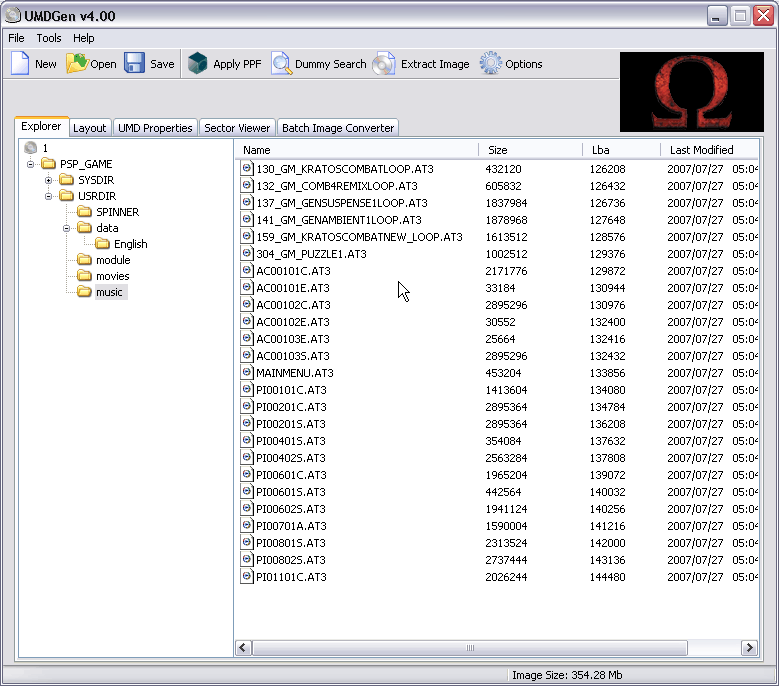This screenshot has width=779, height=686.
Task: Switch to the Batch Image Converter tab
Action: pos(338,128)
